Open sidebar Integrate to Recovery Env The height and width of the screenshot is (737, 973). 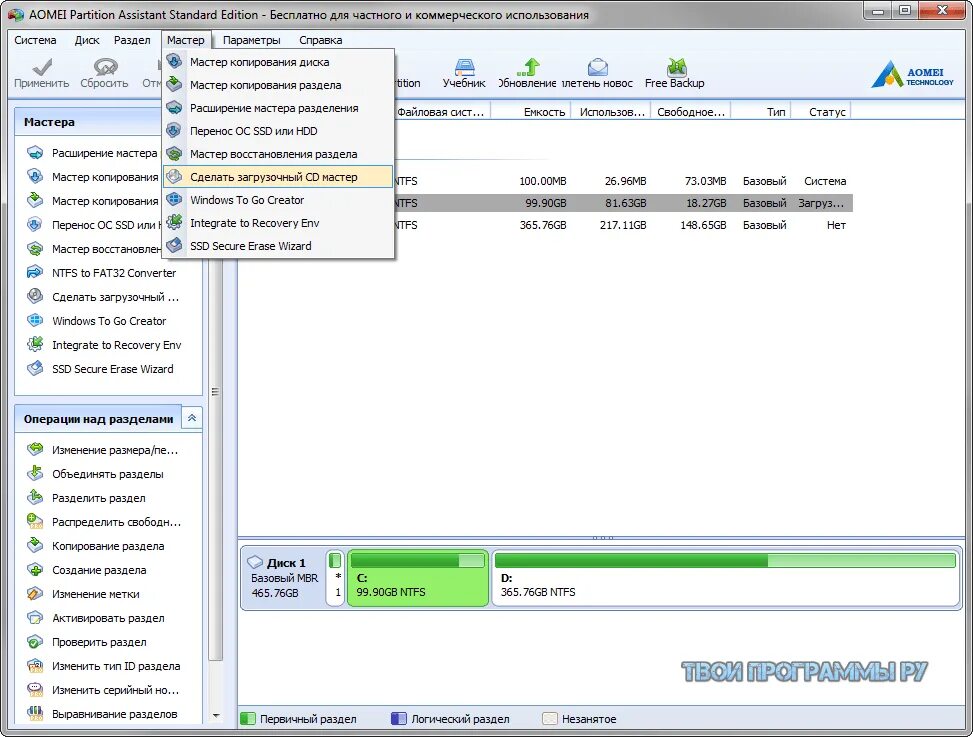coord(117,345)
